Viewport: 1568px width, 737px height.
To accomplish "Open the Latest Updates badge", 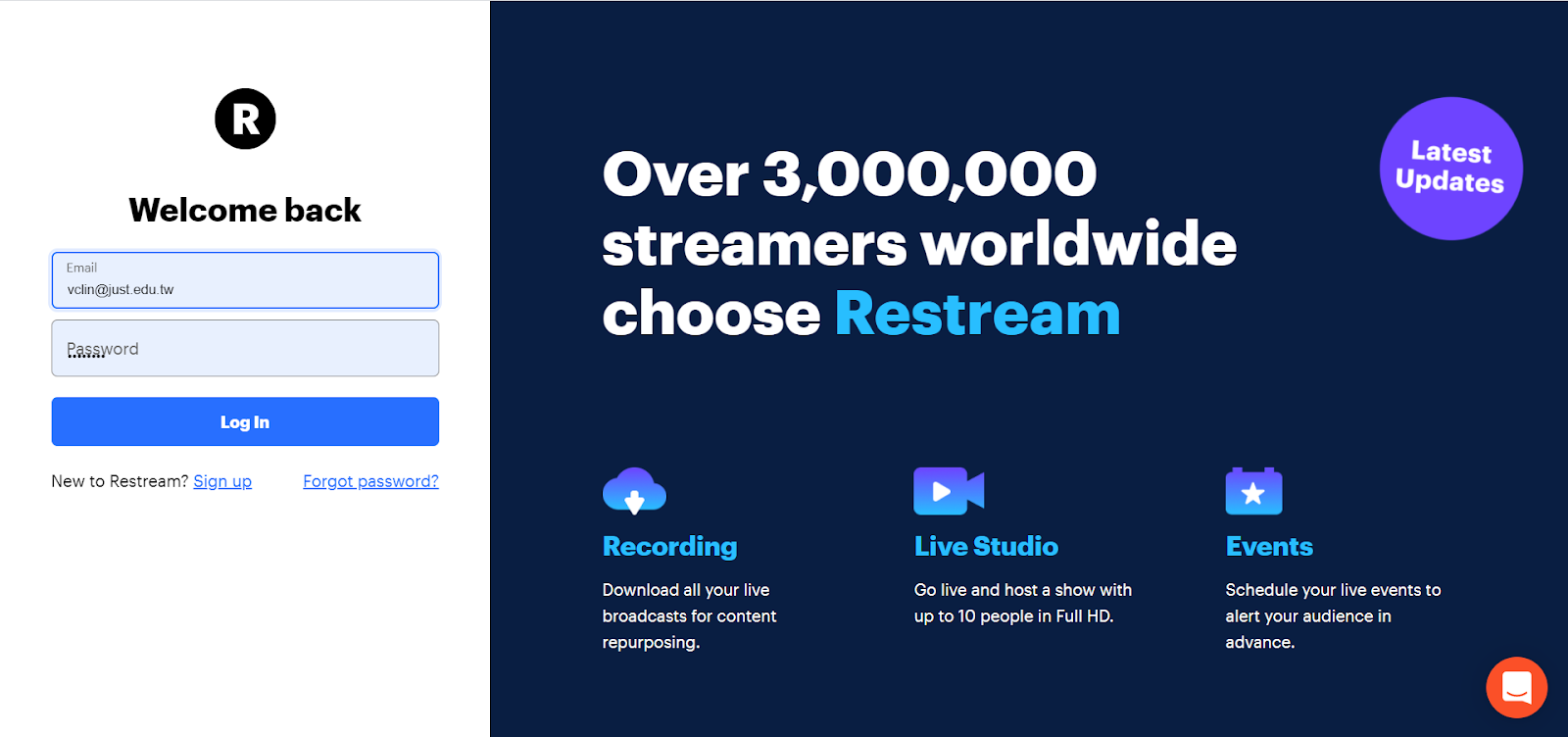I will [x=1450, y=168].
